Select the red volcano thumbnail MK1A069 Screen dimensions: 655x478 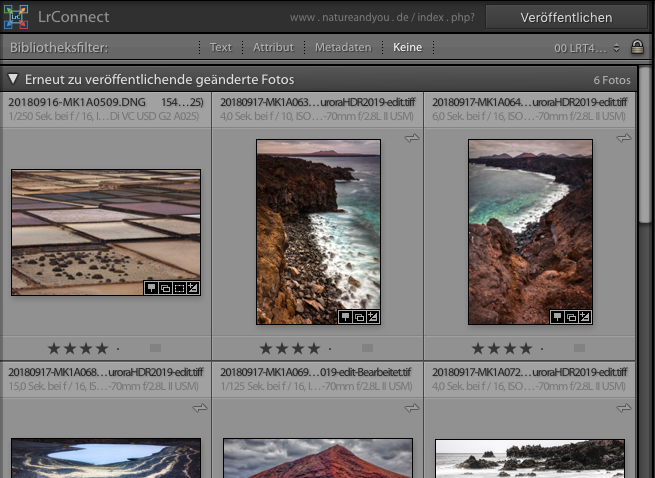tap(318, 458)
